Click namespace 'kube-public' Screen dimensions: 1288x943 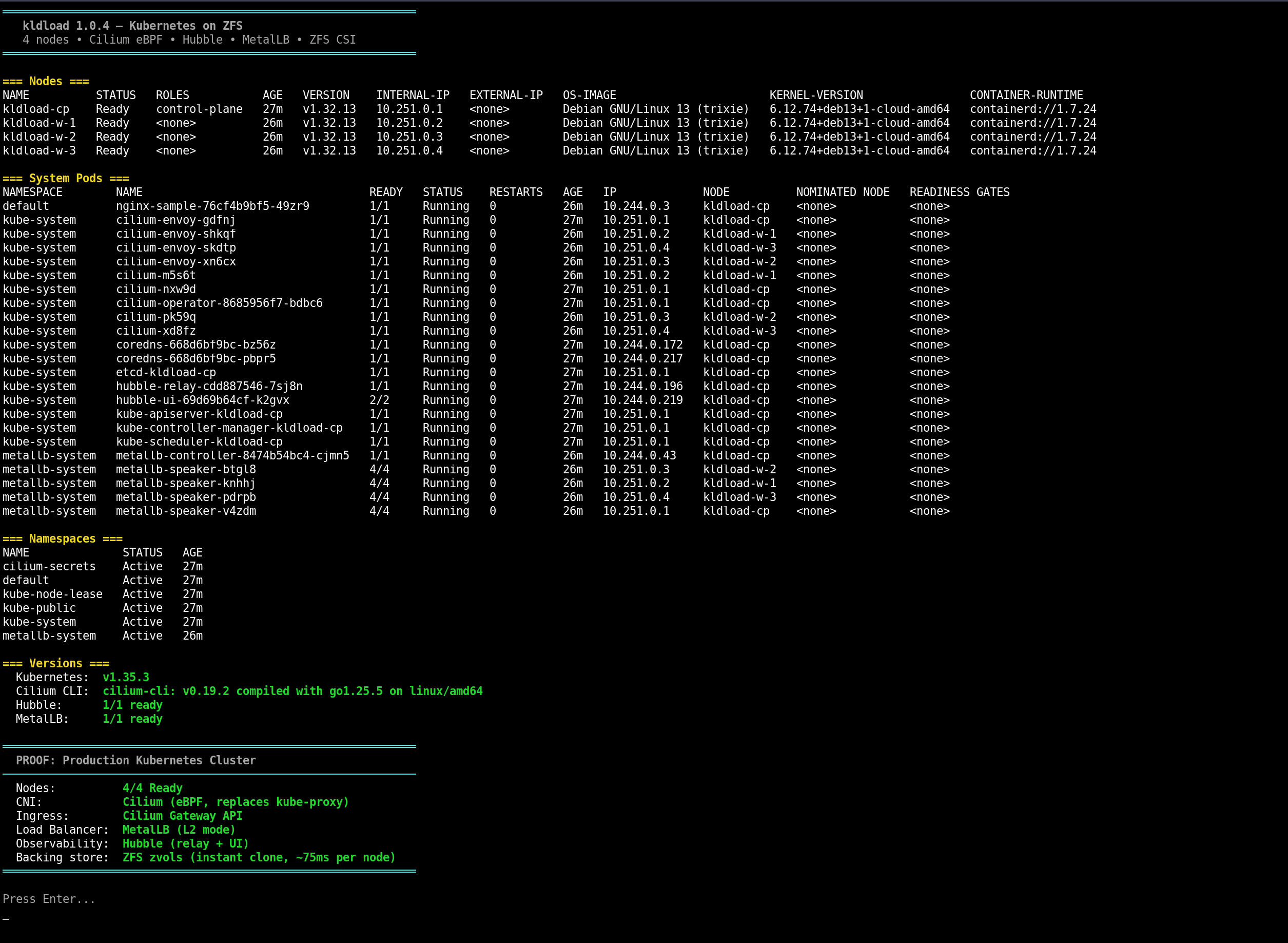click(x=40, y=608)
